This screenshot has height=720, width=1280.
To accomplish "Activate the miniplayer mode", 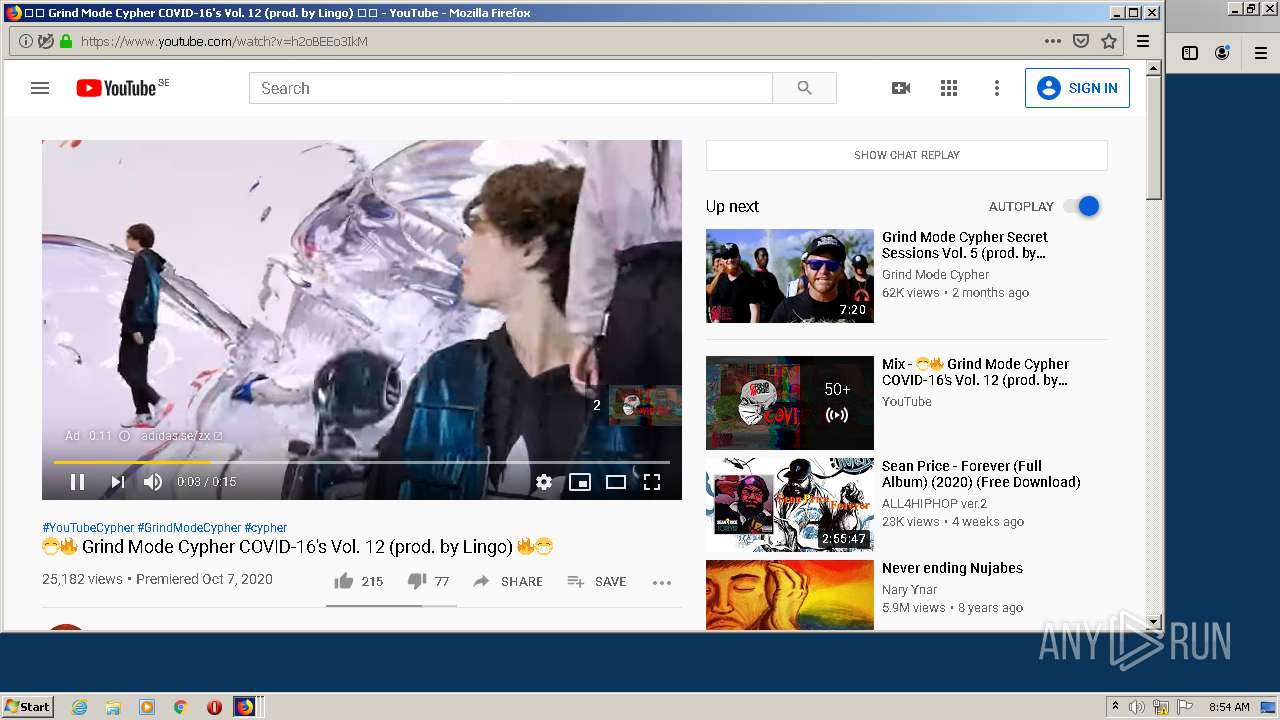I will 580,482.
